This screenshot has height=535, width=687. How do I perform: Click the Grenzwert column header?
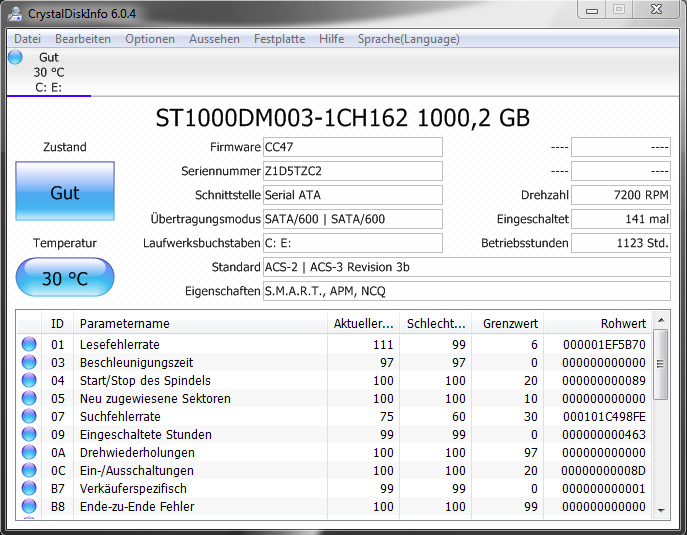coord(508,323)
